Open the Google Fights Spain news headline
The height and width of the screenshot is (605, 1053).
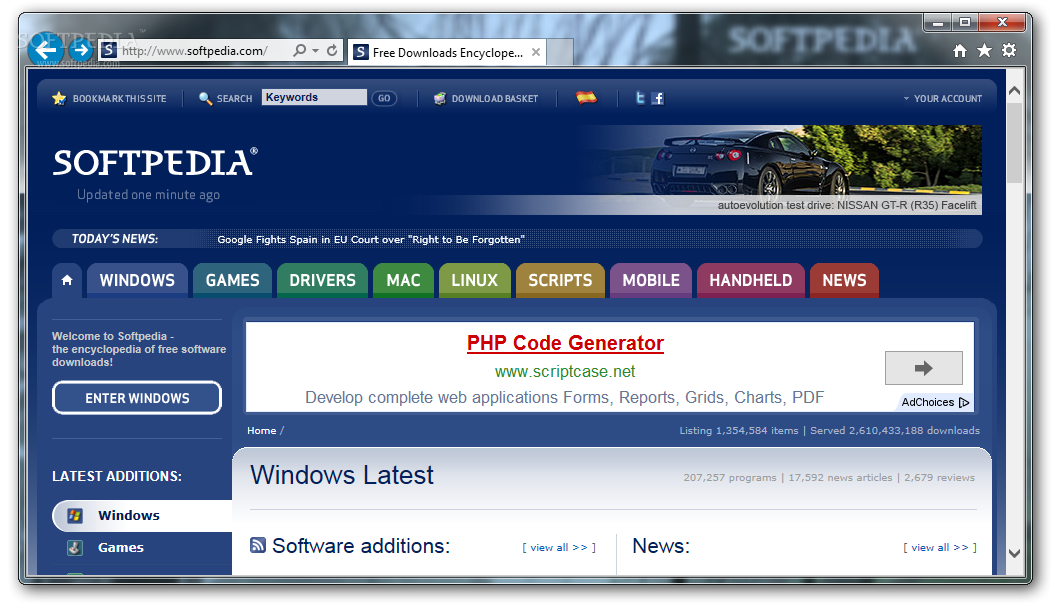tap(371, 239)
